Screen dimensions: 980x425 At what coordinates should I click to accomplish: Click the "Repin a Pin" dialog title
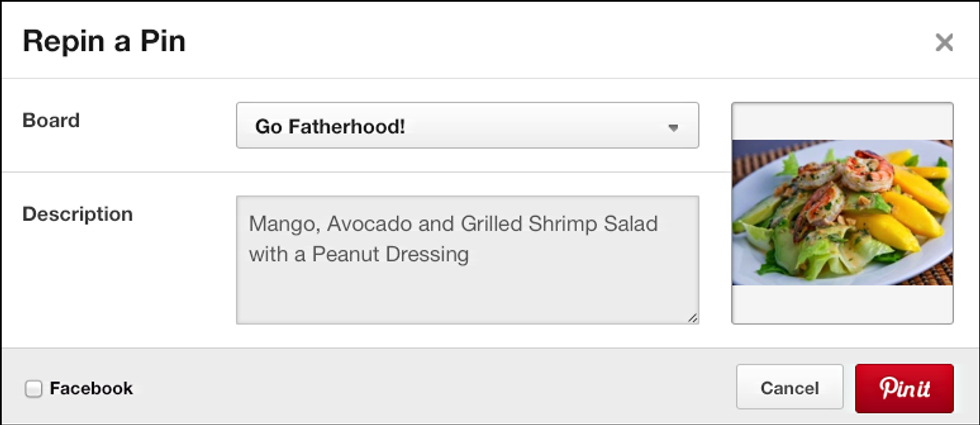(104, 42)
